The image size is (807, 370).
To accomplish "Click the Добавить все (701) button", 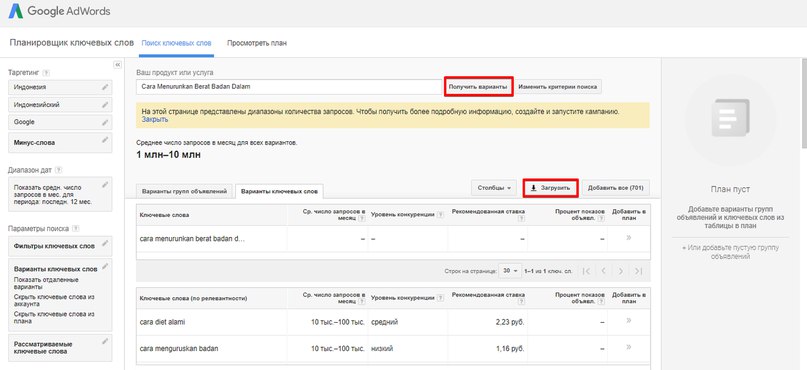I will (x=616, y=188).
